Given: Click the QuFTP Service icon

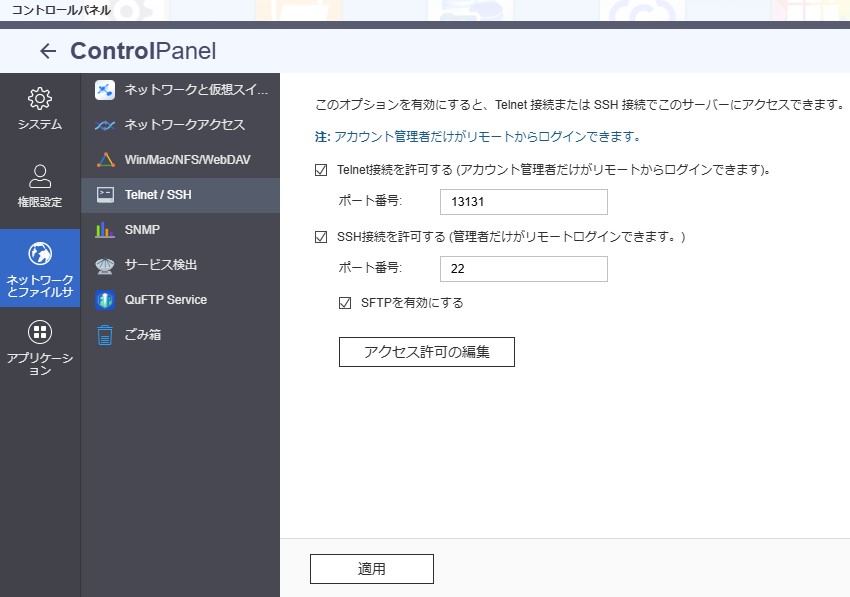Looking at the screenshot, I should coord(105,300).
